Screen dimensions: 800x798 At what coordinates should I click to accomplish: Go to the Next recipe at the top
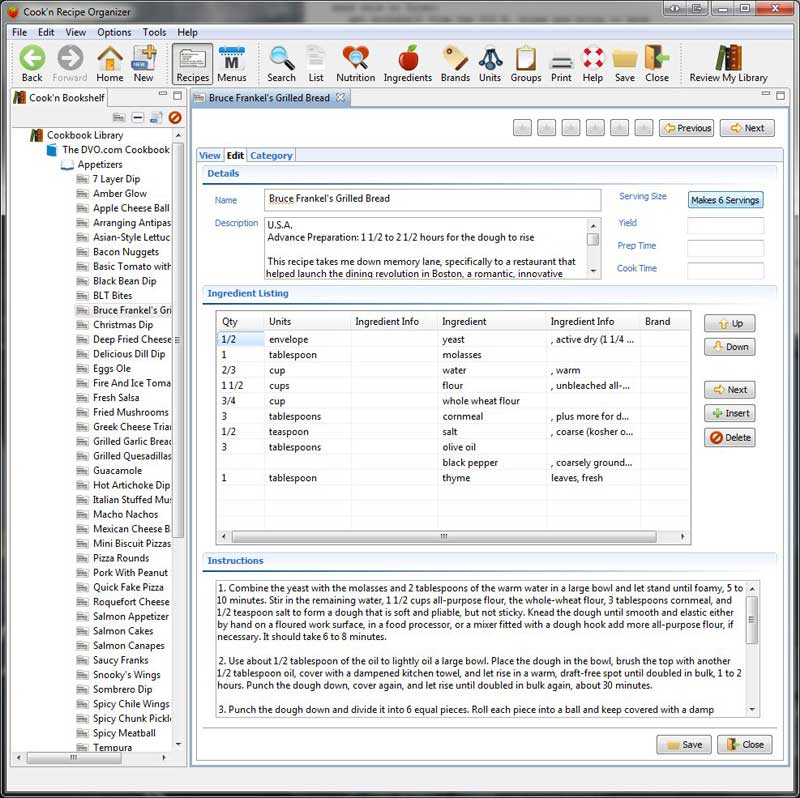pos(747,128)
